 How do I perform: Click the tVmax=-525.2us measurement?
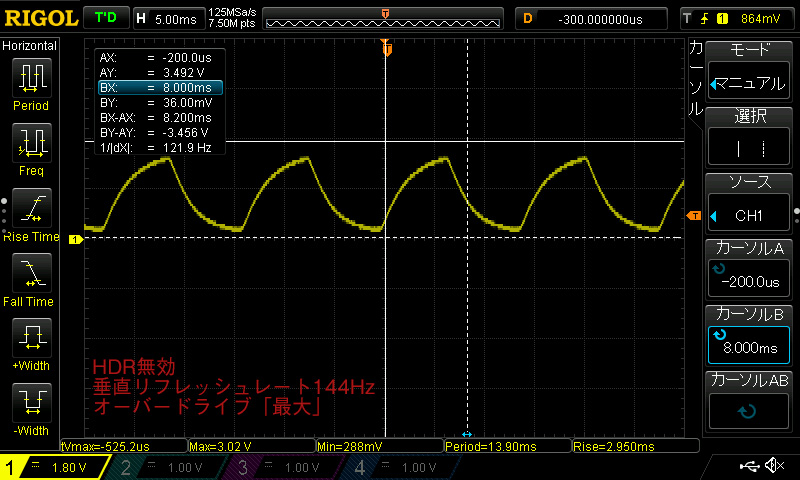click(x=124, y=446)
